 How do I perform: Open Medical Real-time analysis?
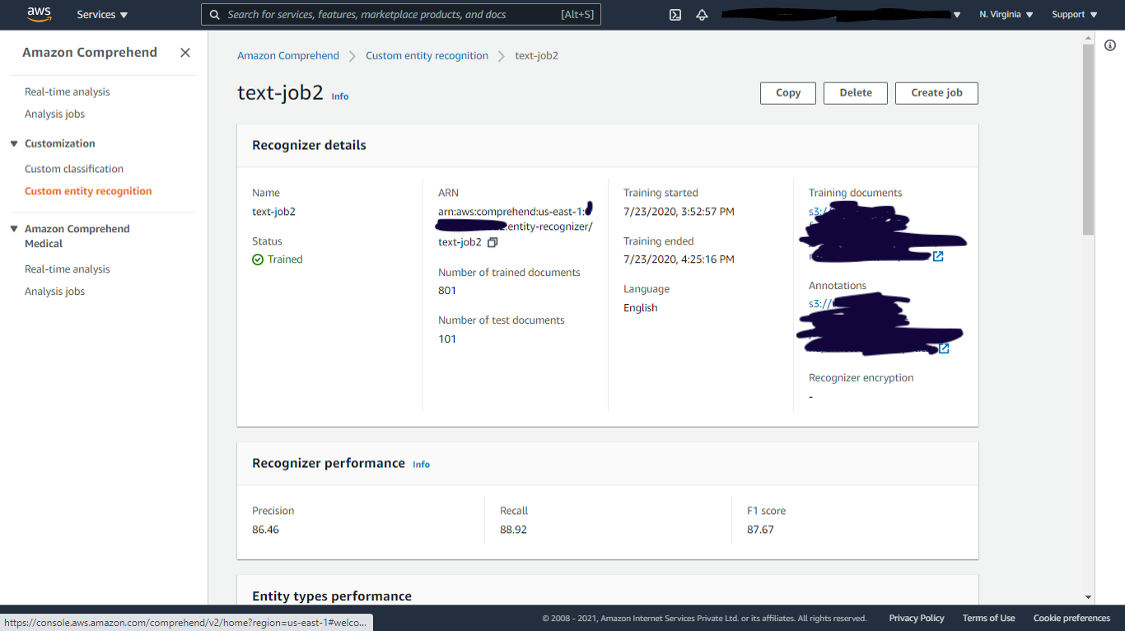(x=67, y=269)
